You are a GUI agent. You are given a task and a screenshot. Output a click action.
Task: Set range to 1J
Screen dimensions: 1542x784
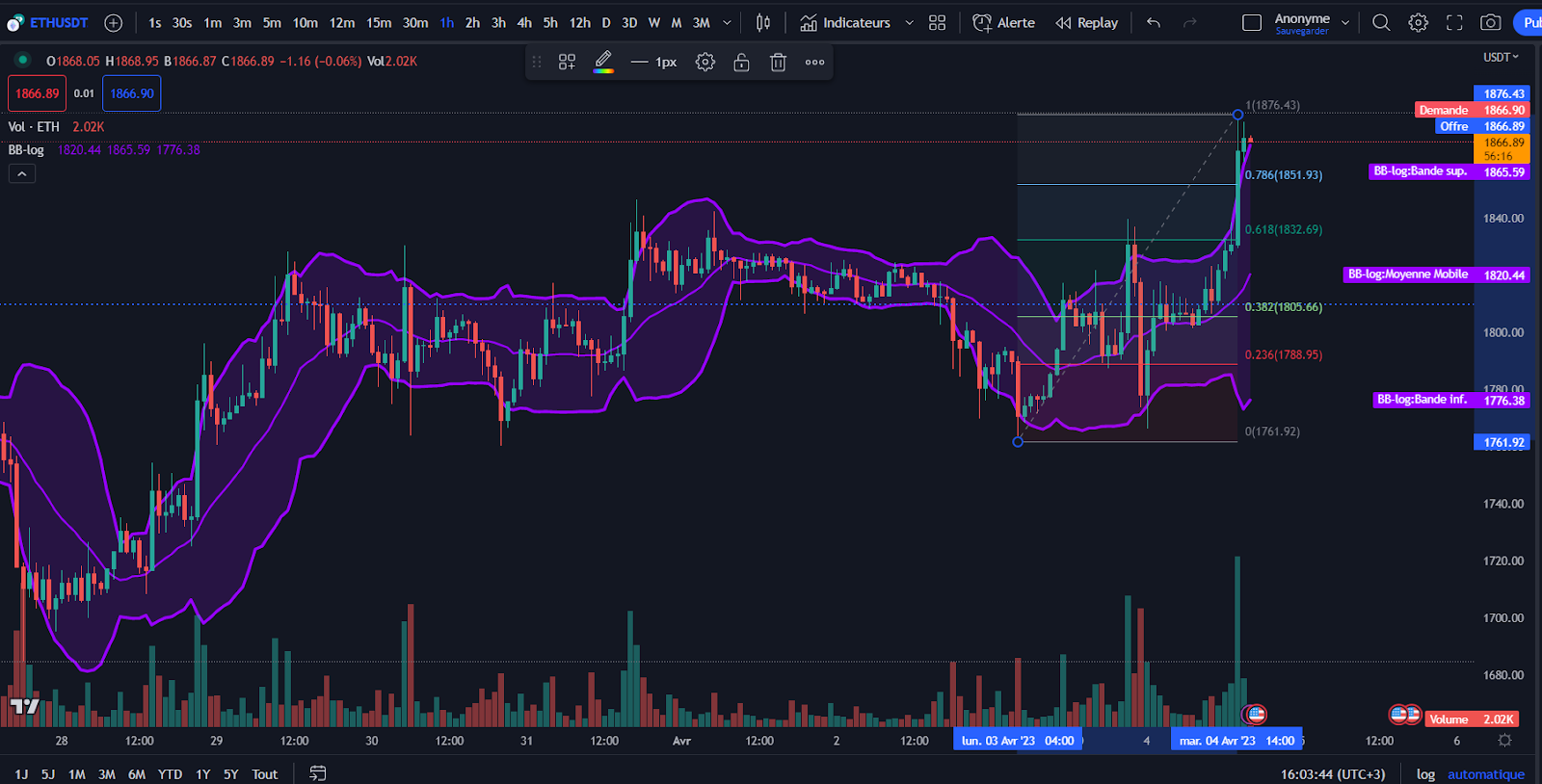coord(21,774)
